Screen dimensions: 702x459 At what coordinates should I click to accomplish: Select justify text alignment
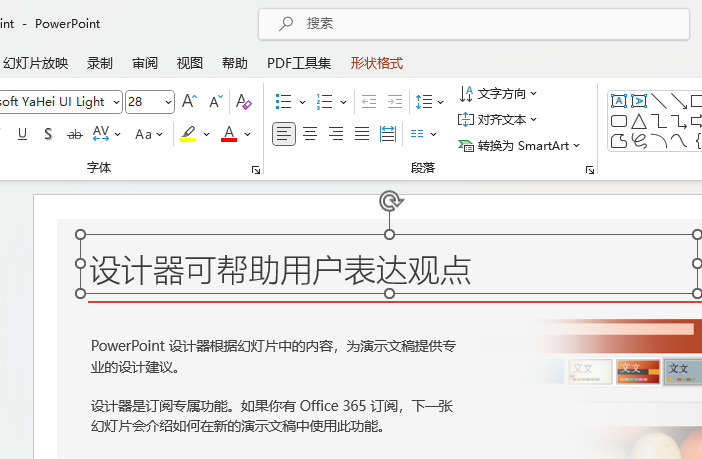(x=362, y=134)
